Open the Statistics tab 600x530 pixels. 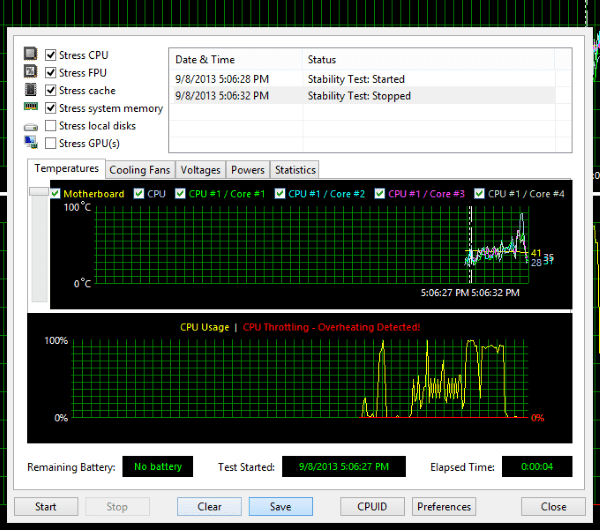point(295,170)
